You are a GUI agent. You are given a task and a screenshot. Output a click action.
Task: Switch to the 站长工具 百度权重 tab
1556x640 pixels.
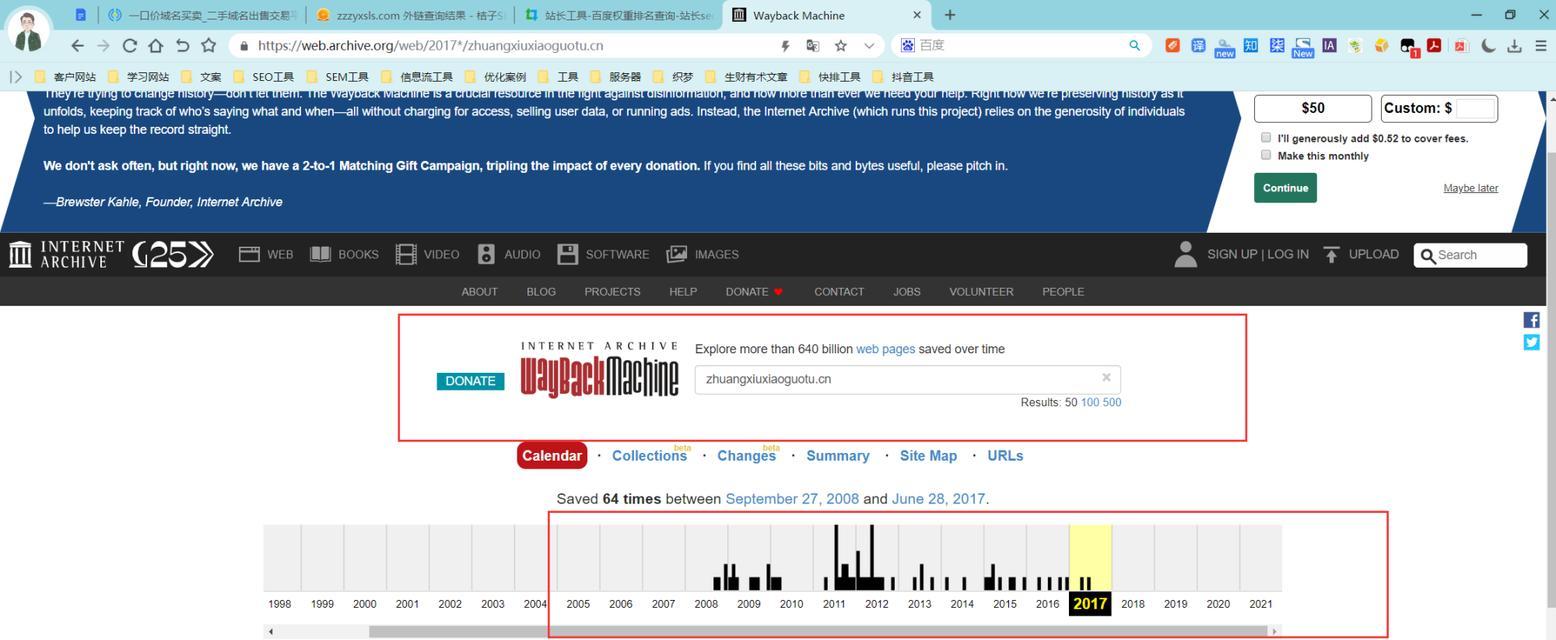(618, 15)
